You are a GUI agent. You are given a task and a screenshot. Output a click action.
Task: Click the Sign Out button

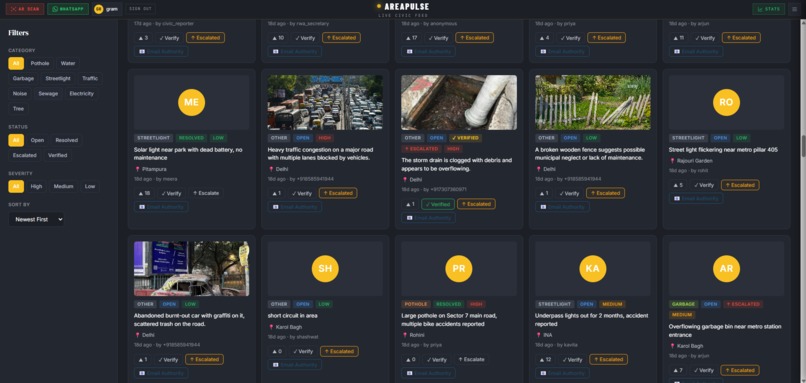pyautogui.click(x=140, y=9)
